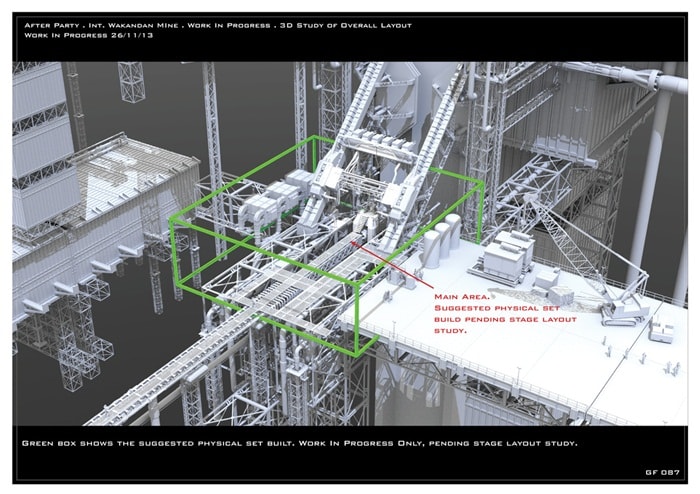Click the red text 'build pending stage layout'
Viewport: 700px width, 494px height.
click(505, 320)
